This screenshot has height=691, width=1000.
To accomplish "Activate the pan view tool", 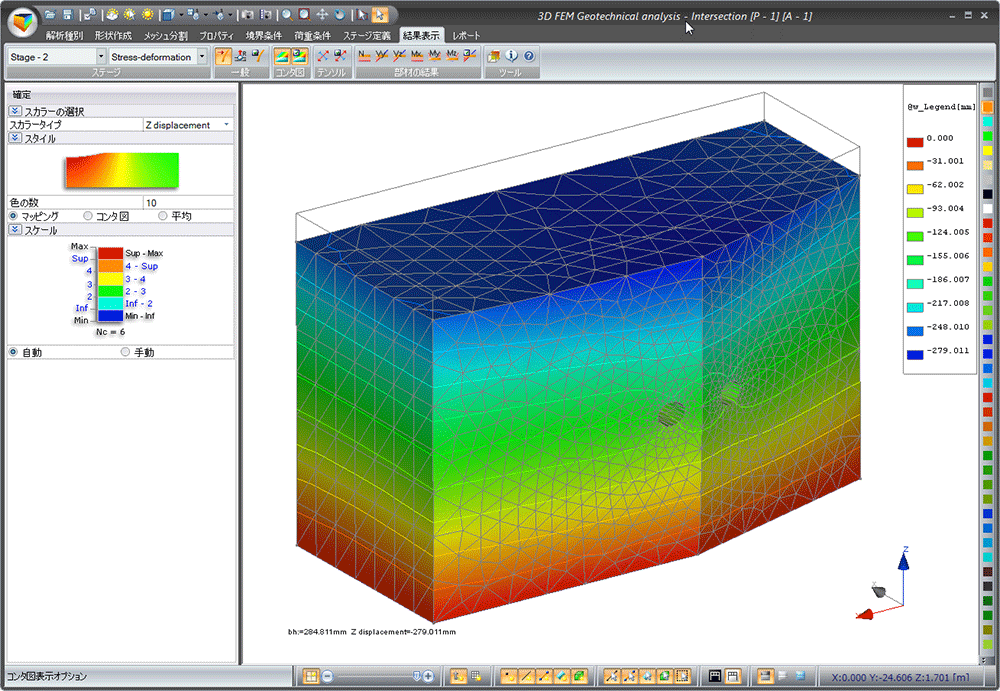I will pos(322,15).
